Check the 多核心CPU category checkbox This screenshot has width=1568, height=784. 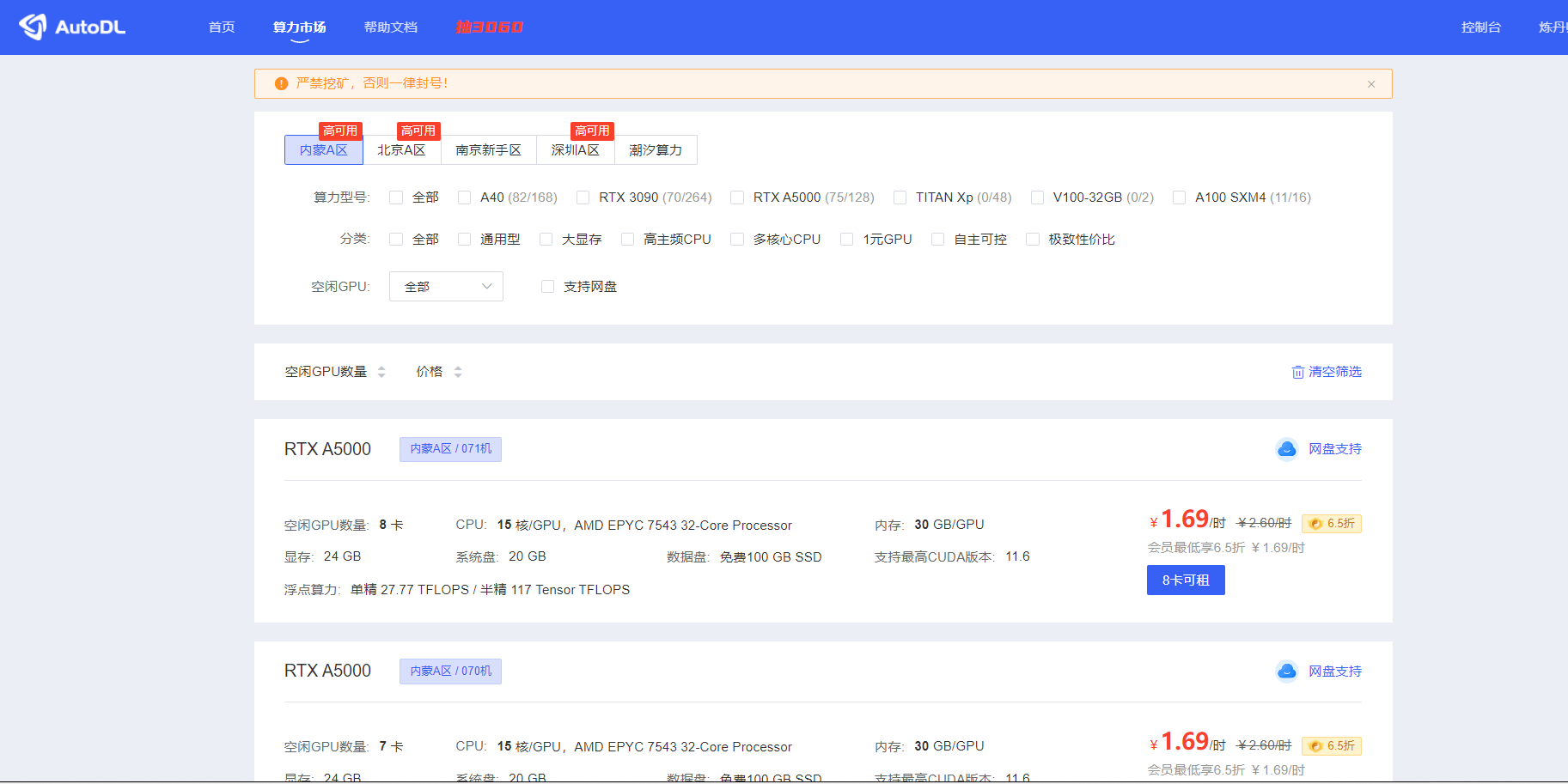coord(737,240)
